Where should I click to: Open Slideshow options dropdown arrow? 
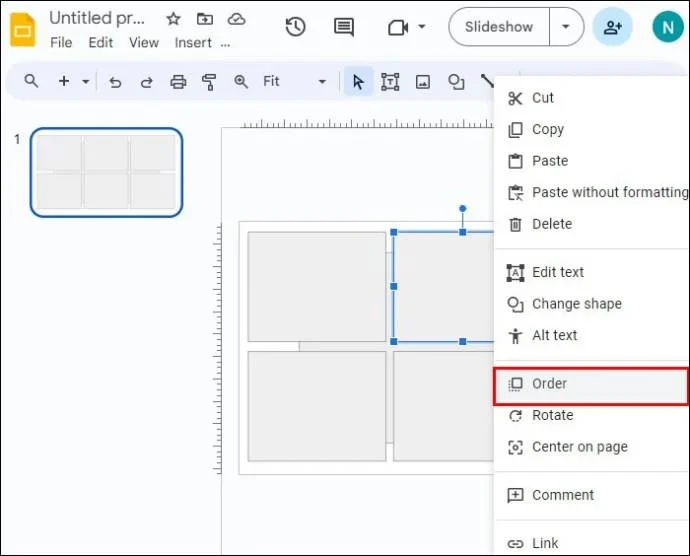click(566, 27)
